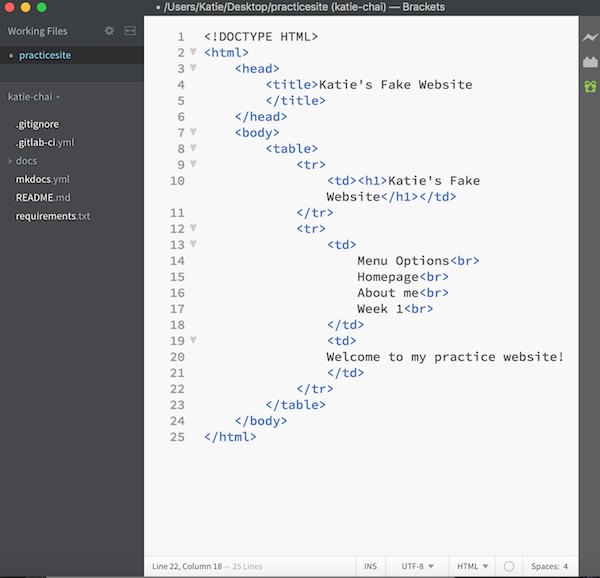
Task: Open the README.md file
Action: [x=43, y=197]
